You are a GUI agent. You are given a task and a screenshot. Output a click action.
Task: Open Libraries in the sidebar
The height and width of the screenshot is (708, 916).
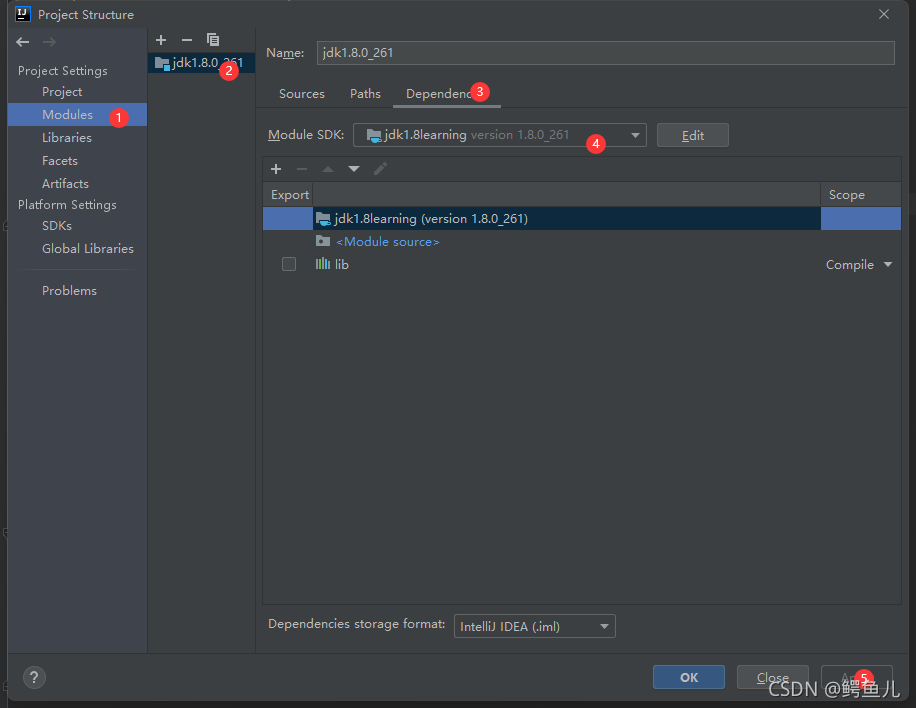pos(67,138)
